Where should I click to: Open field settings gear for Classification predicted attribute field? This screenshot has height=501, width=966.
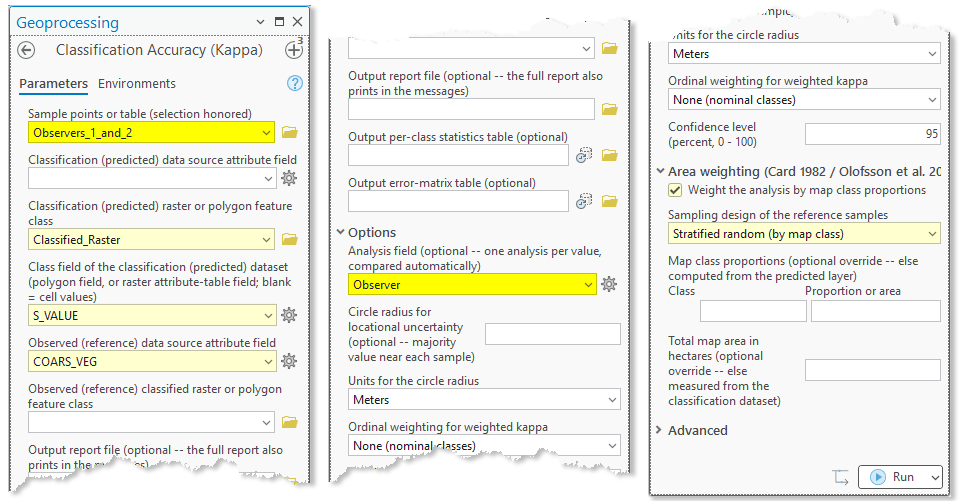point(289,178)
